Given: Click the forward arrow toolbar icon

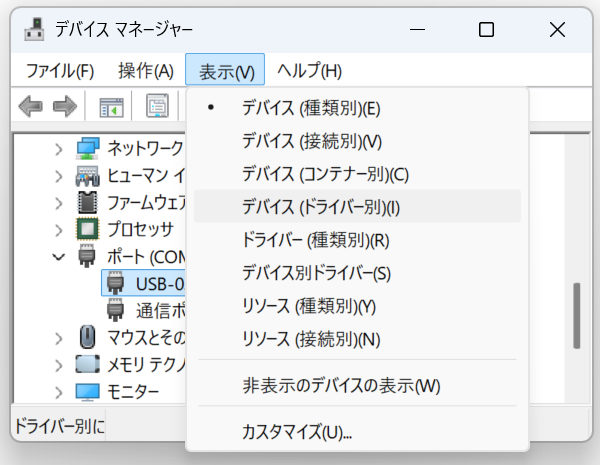Looking at the screenshot, I should tap(65, 106).
